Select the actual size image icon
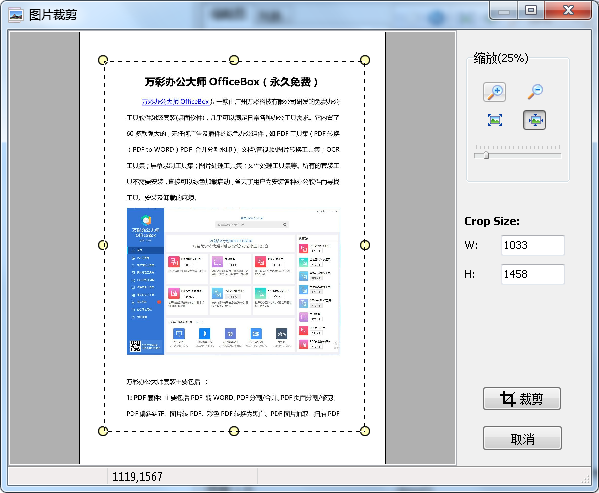Image resolution: width=599 pixels, height=493 pixels. coord(495,120)
